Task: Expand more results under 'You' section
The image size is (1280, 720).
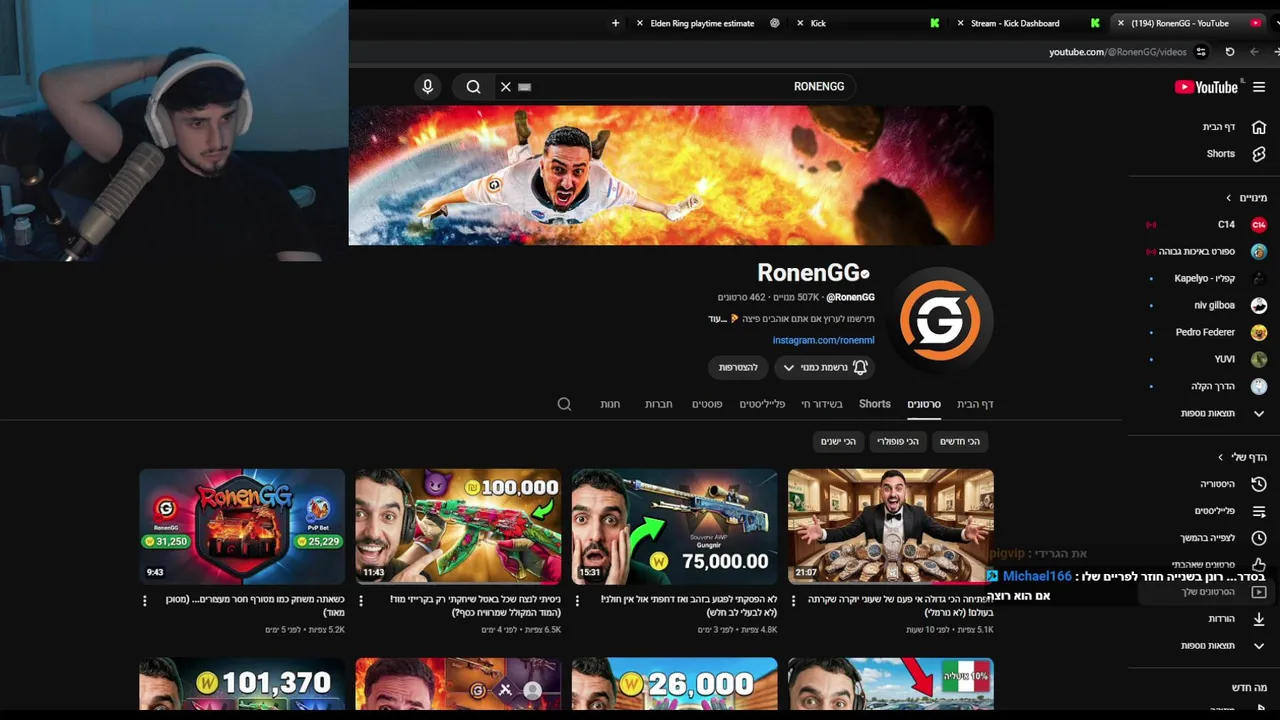Action: click(x=1259, y=646)
